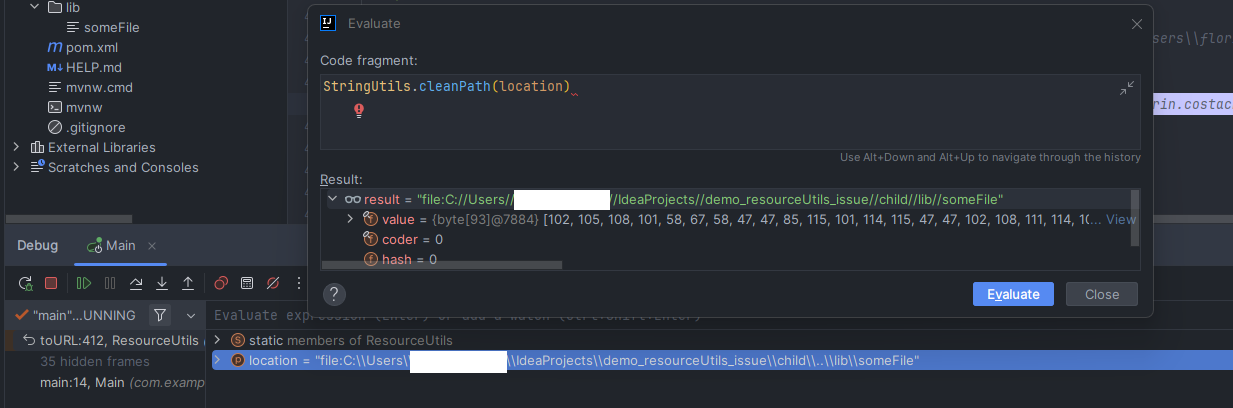Expand the value byte array node
Image resolution: width=1233 pixels, height=408 pixels.
tap(350, 219)
